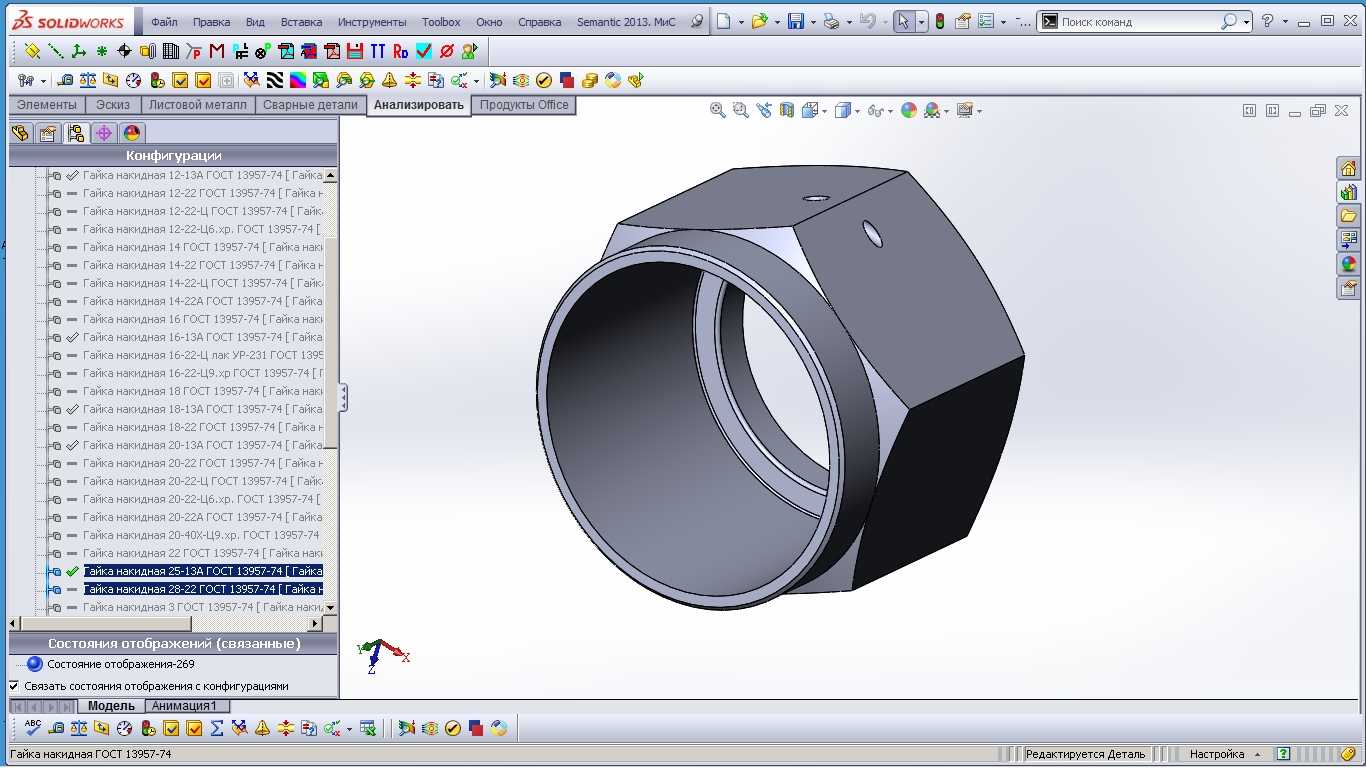
Task: Click the red Rd icon in top toolbar
Action: pos(401,51)
